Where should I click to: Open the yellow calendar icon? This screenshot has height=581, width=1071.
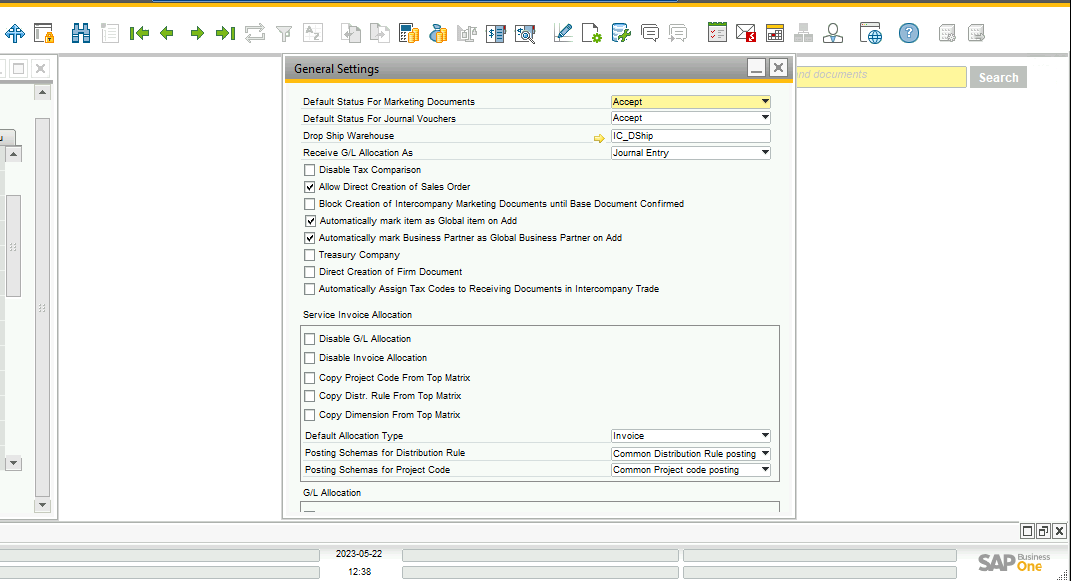(775, 33)
